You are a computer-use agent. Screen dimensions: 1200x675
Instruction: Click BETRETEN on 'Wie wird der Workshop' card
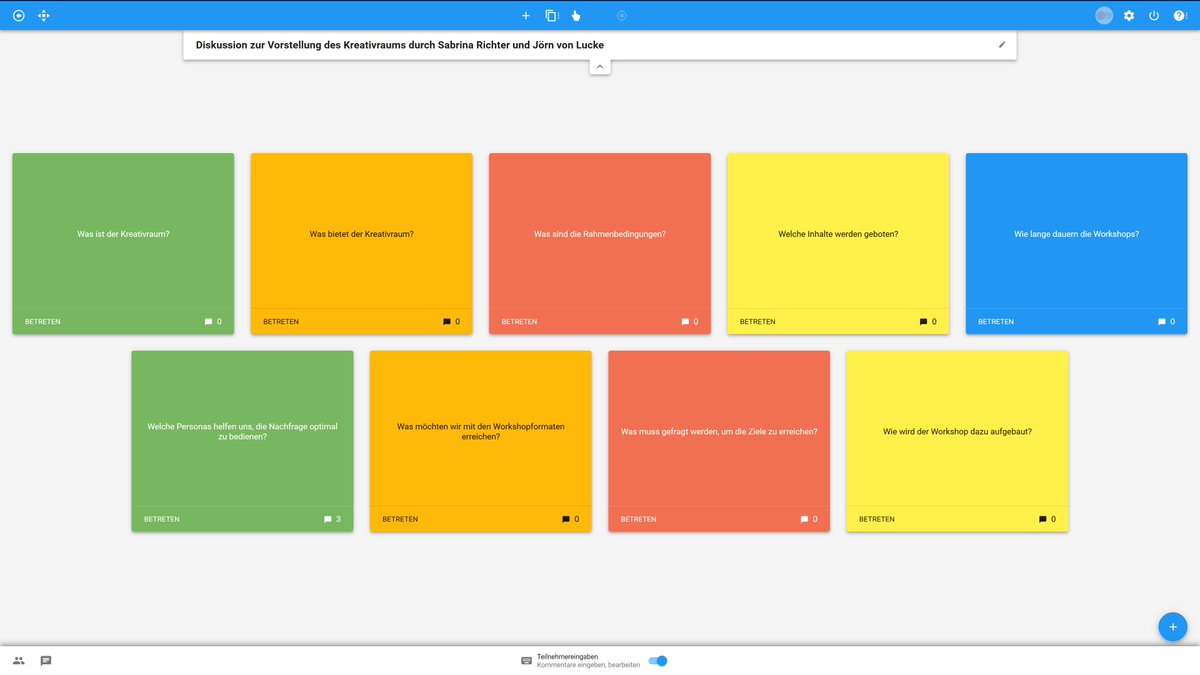[x=877, y=519]
